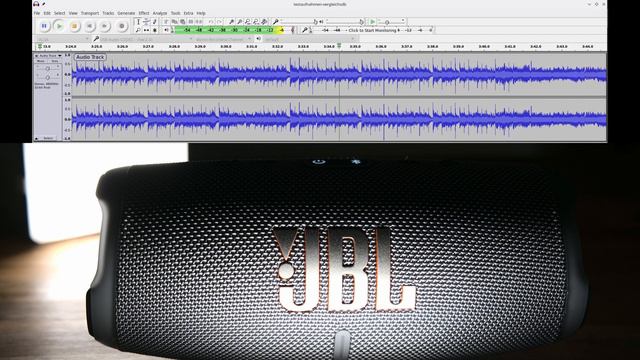640x360 pixels.
Task: Click the speaker icon in device toolbar
Action: pos(258,39)
